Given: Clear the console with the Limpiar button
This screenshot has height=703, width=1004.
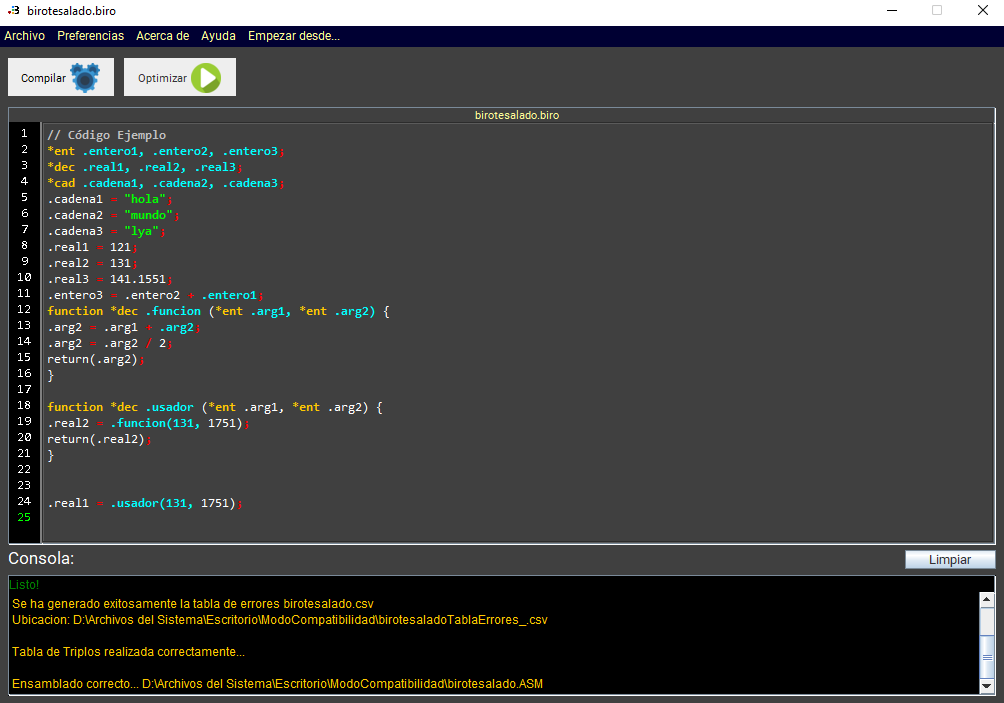Looking at the screenshot, I should [949, 559].
